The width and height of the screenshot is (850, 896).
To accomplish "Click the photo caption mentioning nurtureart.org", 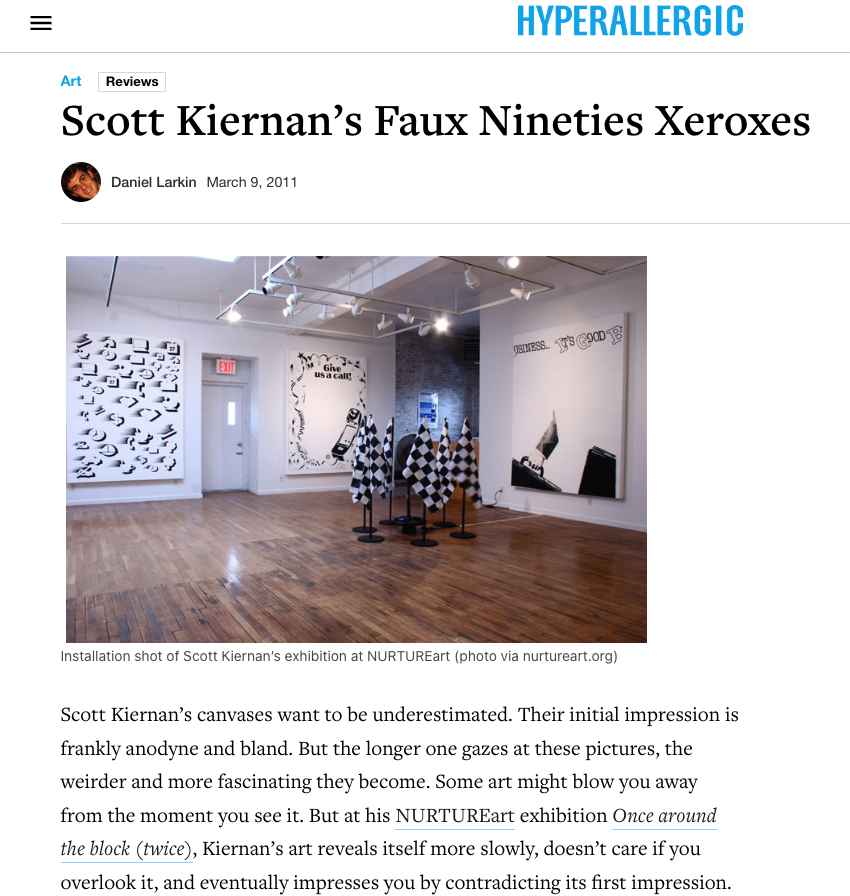I will [x=339, y=656].
